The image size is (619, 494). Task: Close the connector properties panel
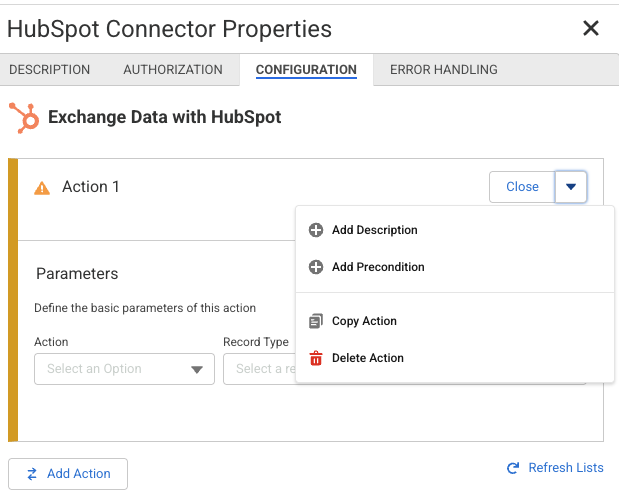[x=591, y=28]
